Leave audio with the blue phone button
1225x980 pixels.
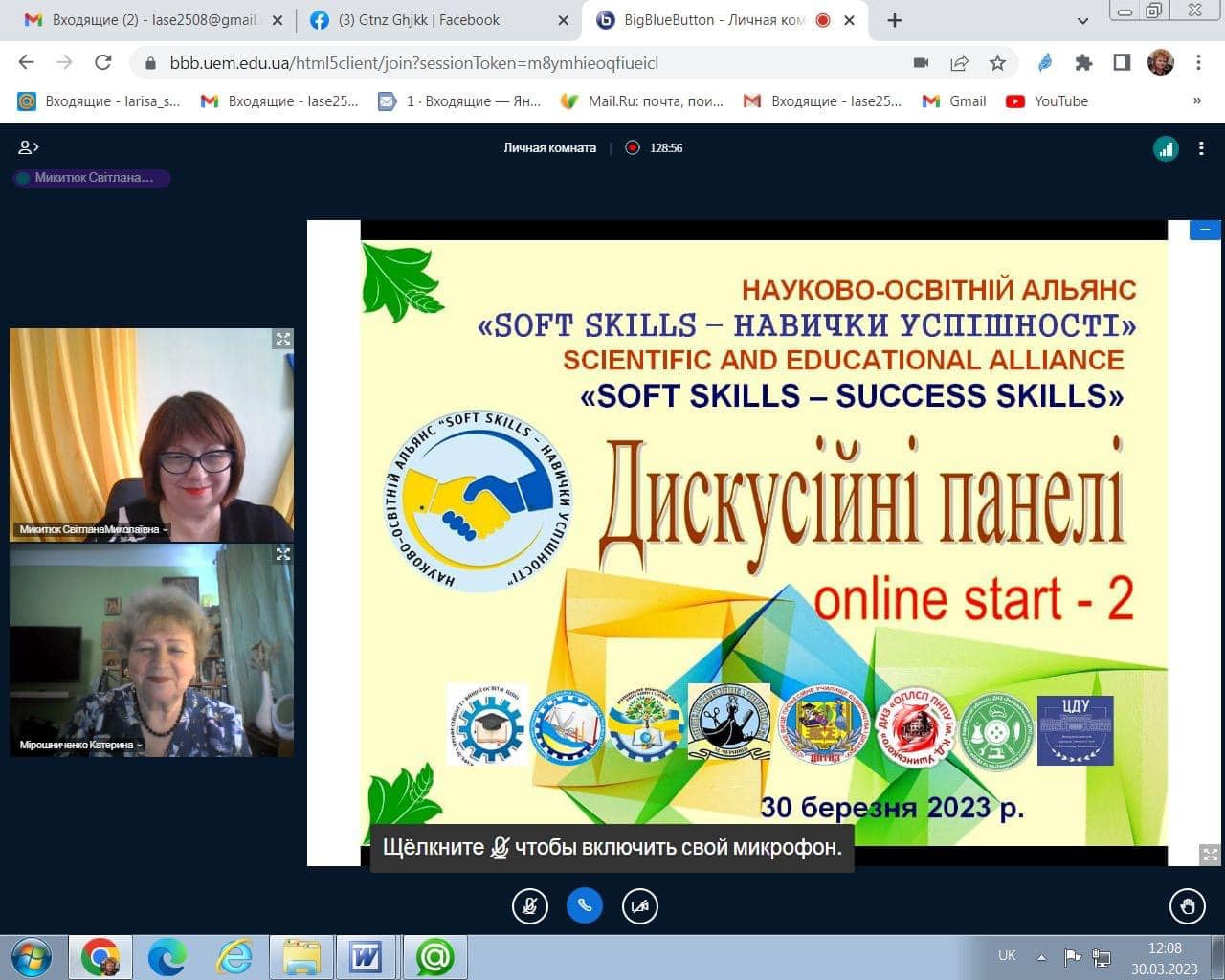pos(585,906)
